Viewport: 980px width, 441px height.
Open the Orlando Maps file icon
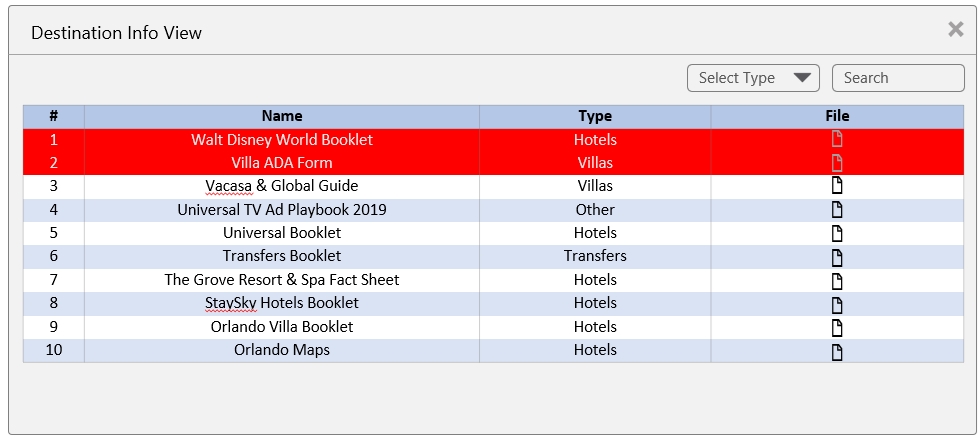click(837, 351)
